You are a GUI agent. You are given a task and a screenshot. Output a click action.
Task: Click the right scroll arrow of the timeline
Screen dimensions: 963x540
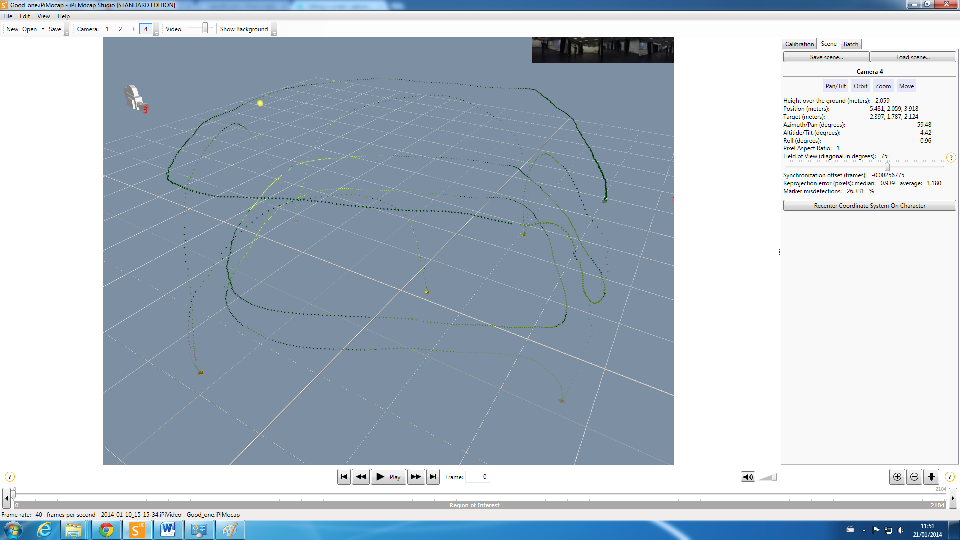point(953,499)
